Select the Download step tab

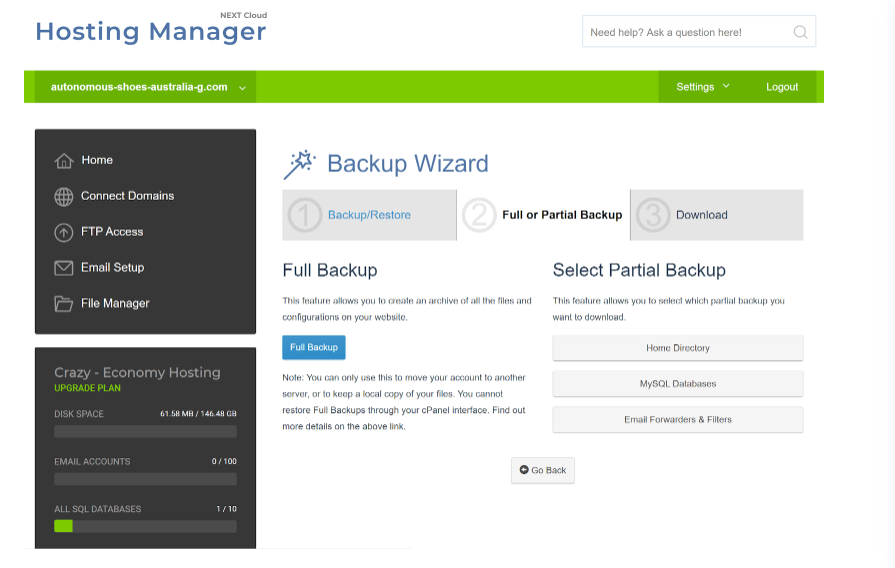pyautogui.click(x=717, y=215)
